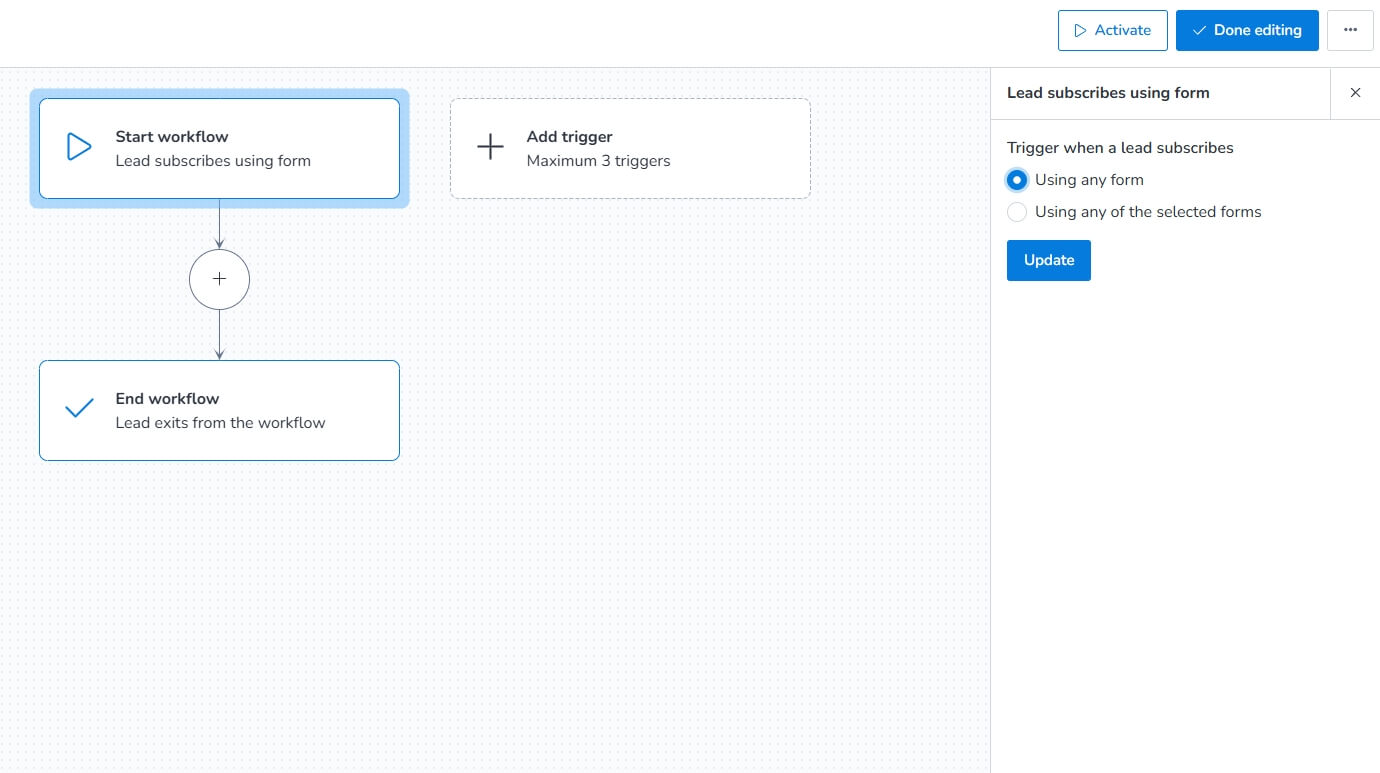Click the play icon in Start workflow node
The image size is (1380, 773).
79,148
